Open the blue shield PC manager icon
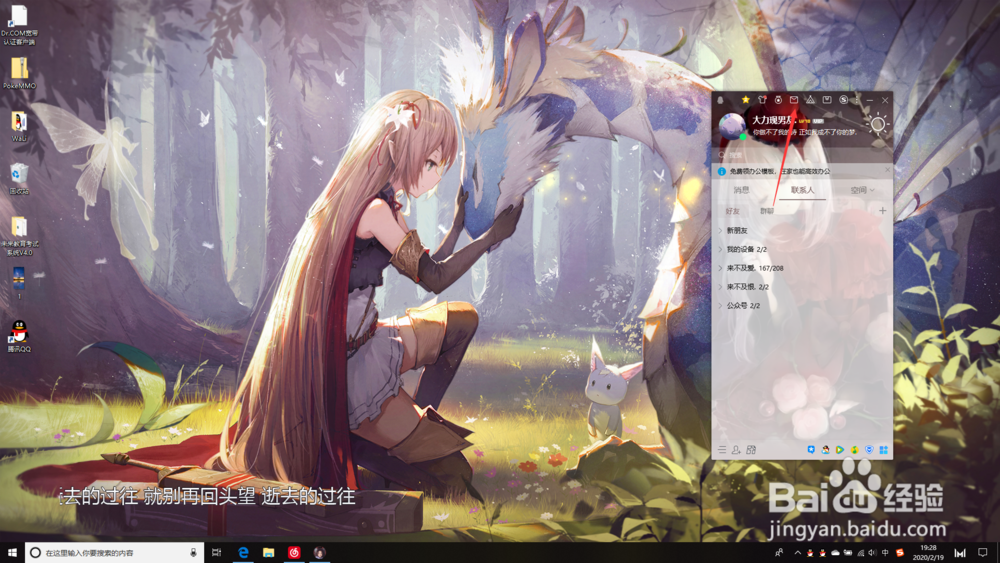The image size is (1000, 563). tap(869, 450)
